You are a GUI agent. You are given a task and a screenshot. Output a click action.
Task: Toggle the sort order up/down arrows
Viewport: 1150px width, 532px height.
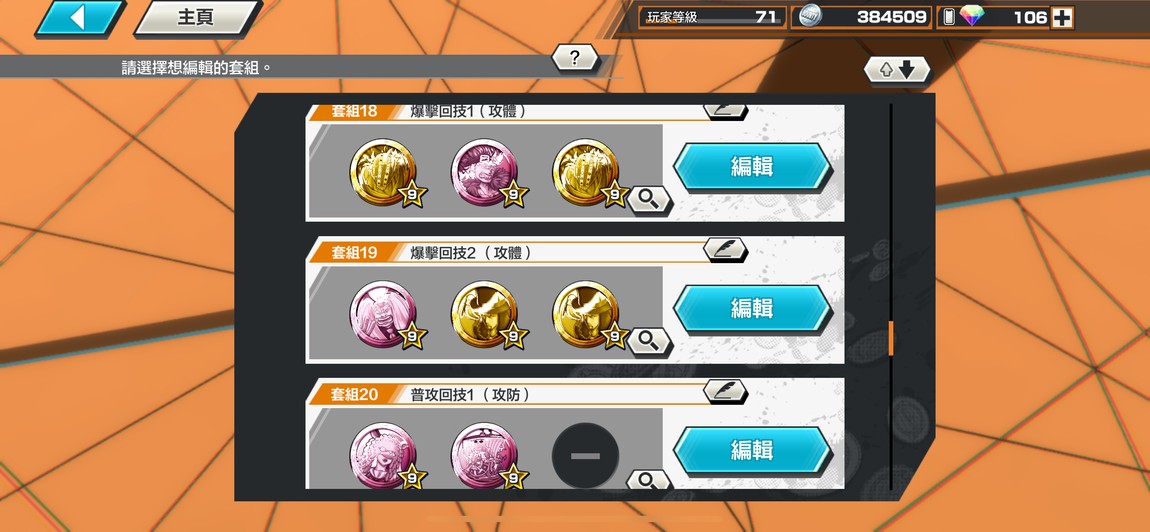point(897,70)
